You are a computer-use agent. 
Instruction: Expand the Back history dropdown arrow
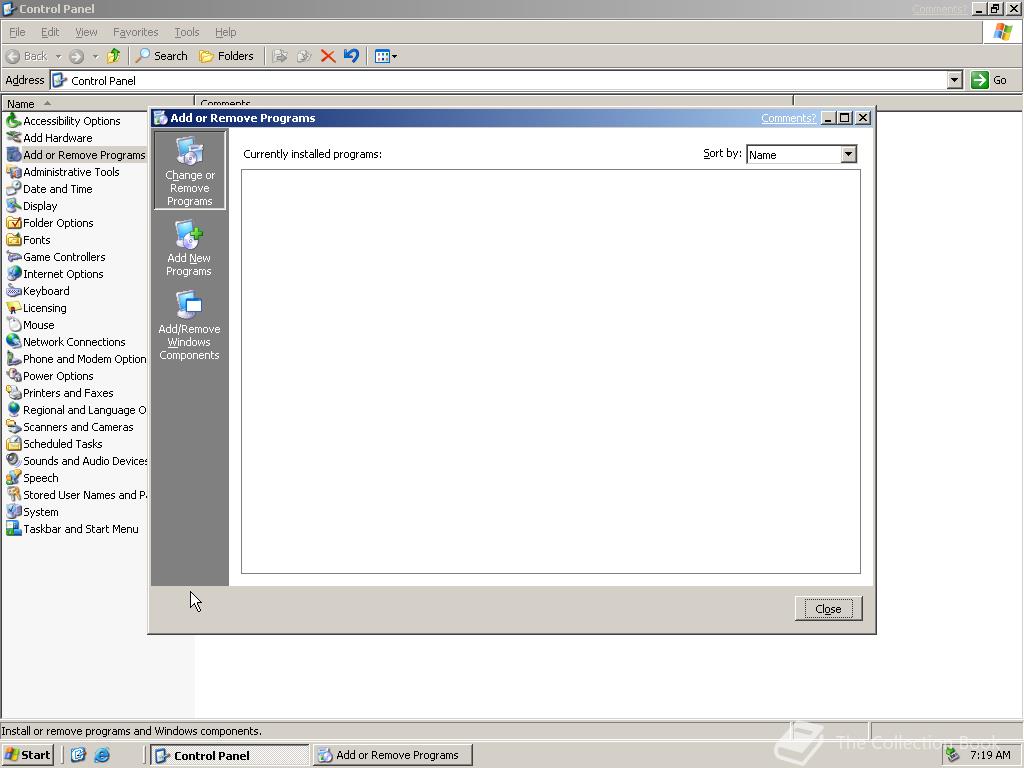click(x=58, y=56)
